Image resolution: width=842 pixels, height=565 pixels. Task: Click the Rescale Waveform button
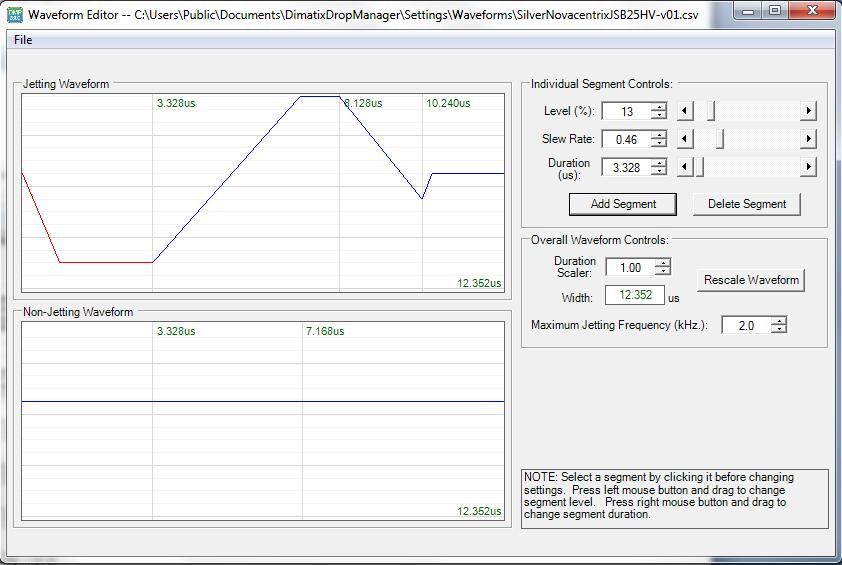pos(751,280)
